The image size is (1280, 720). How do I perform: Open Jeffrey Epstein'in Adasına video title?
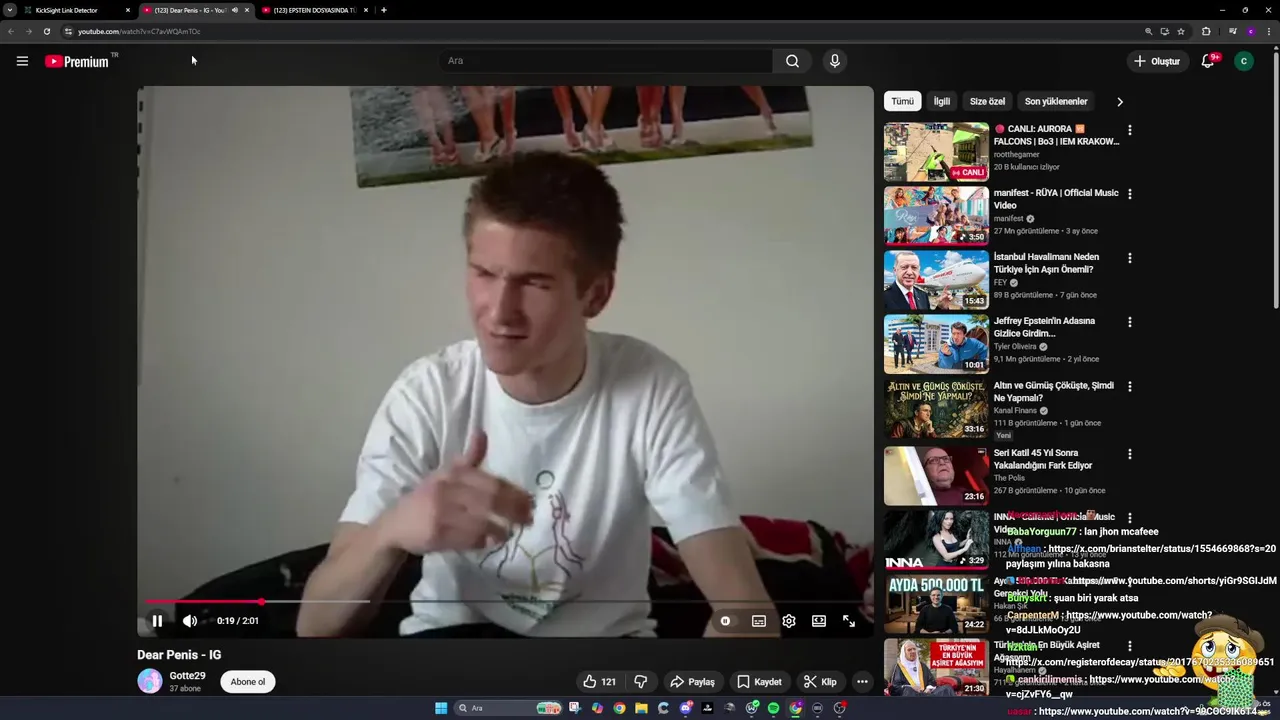tap(1044, 327)
